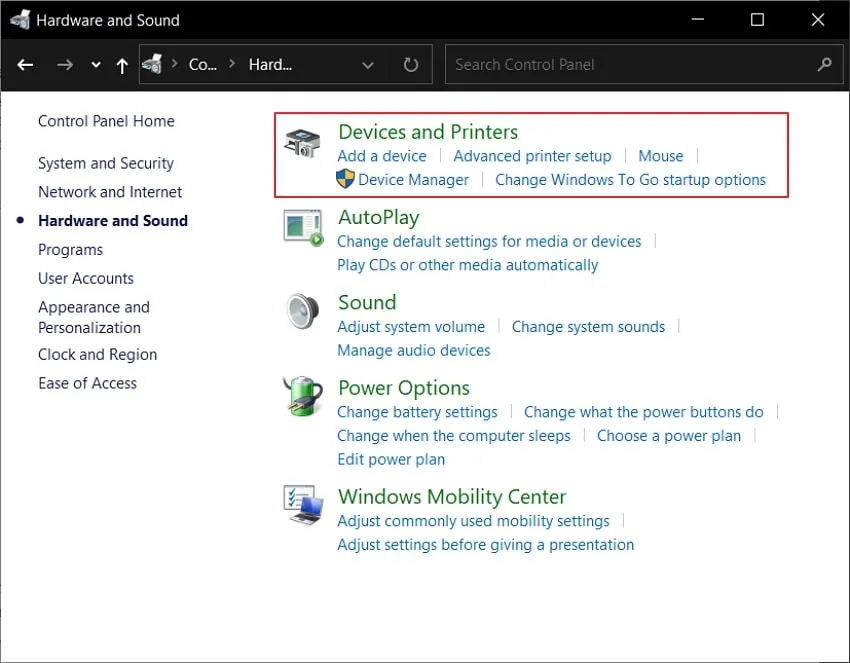Screen dimensions: 850x663
Task: Click Adjust settings before giving a presentation
Action: 485,545
